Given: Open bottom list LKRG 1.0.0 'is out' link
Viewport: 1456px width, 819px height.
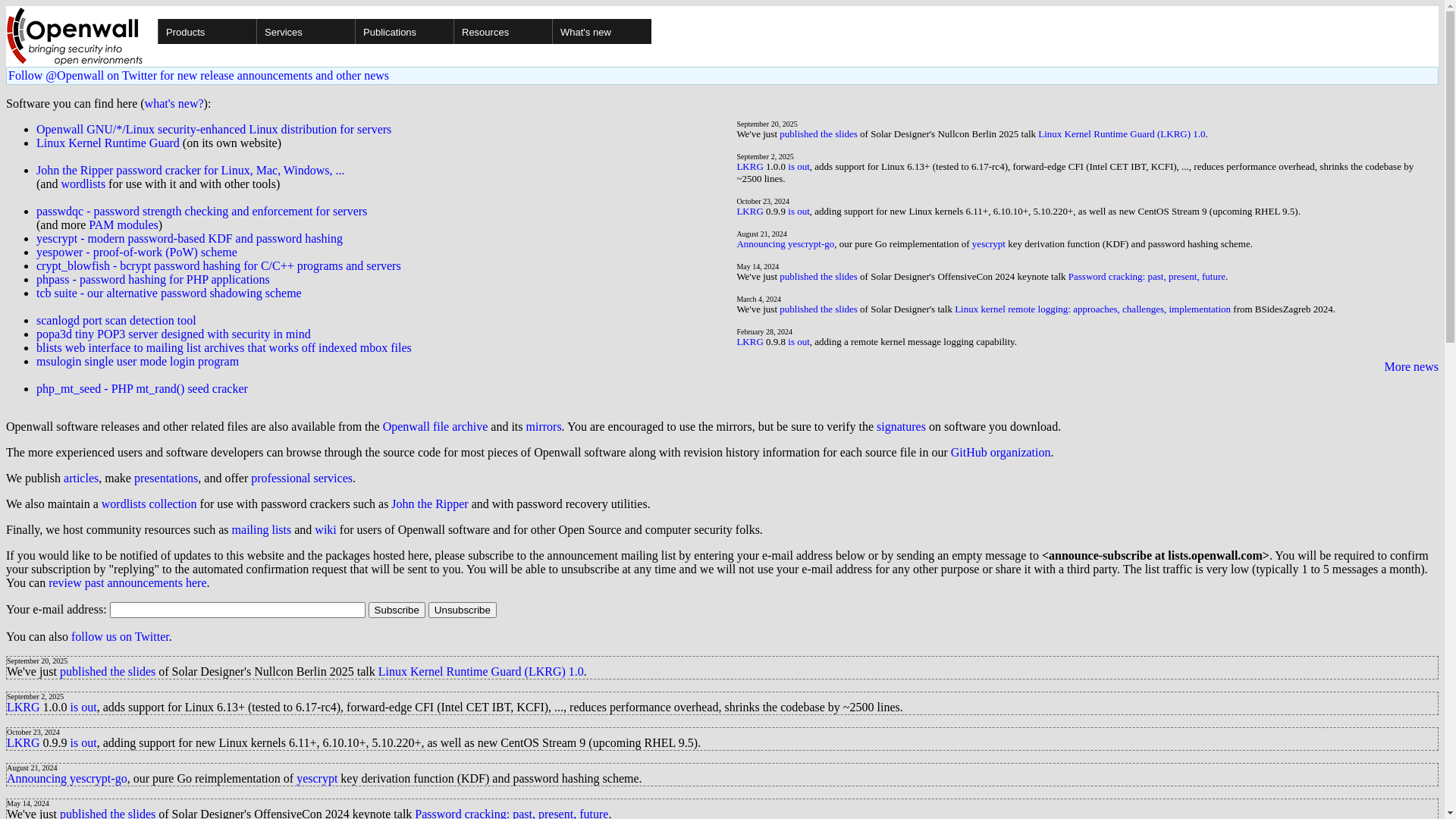Looking at the screenshot, I should click(83, 708).
